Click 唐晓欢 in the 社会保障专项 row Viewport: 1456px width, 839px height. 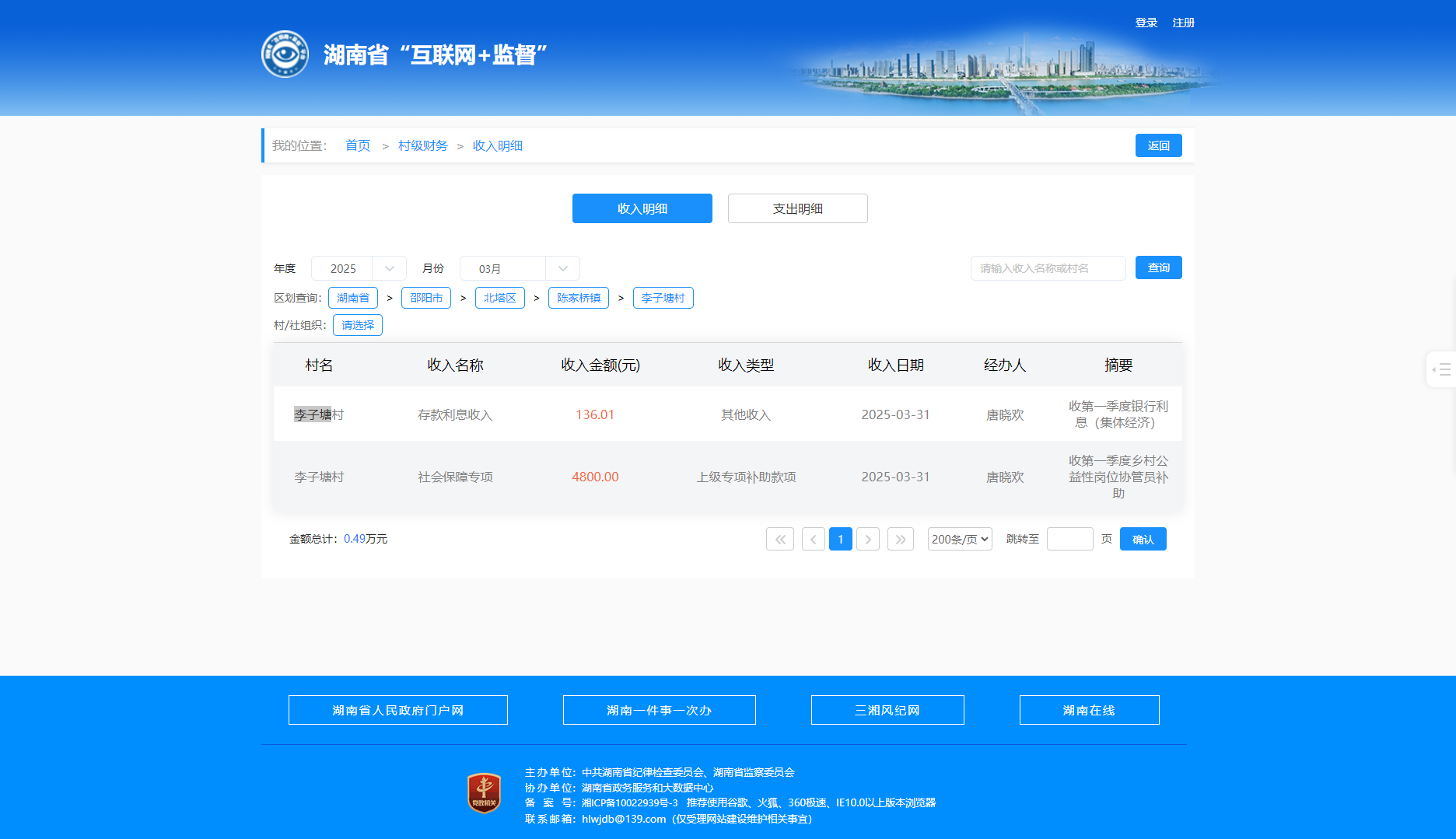coord(1005,477)
